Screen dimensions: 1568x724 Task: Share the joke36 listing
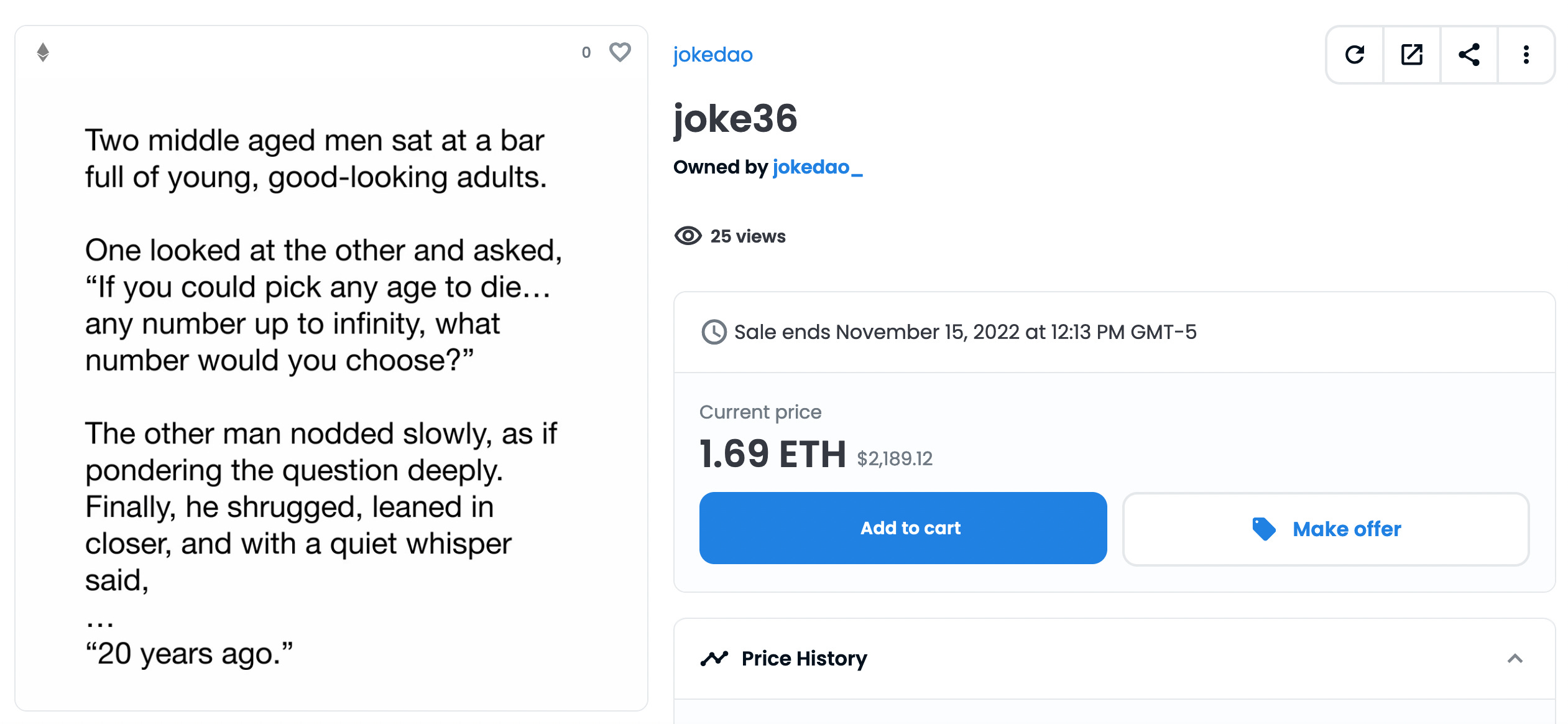[x=1469, y=55]
